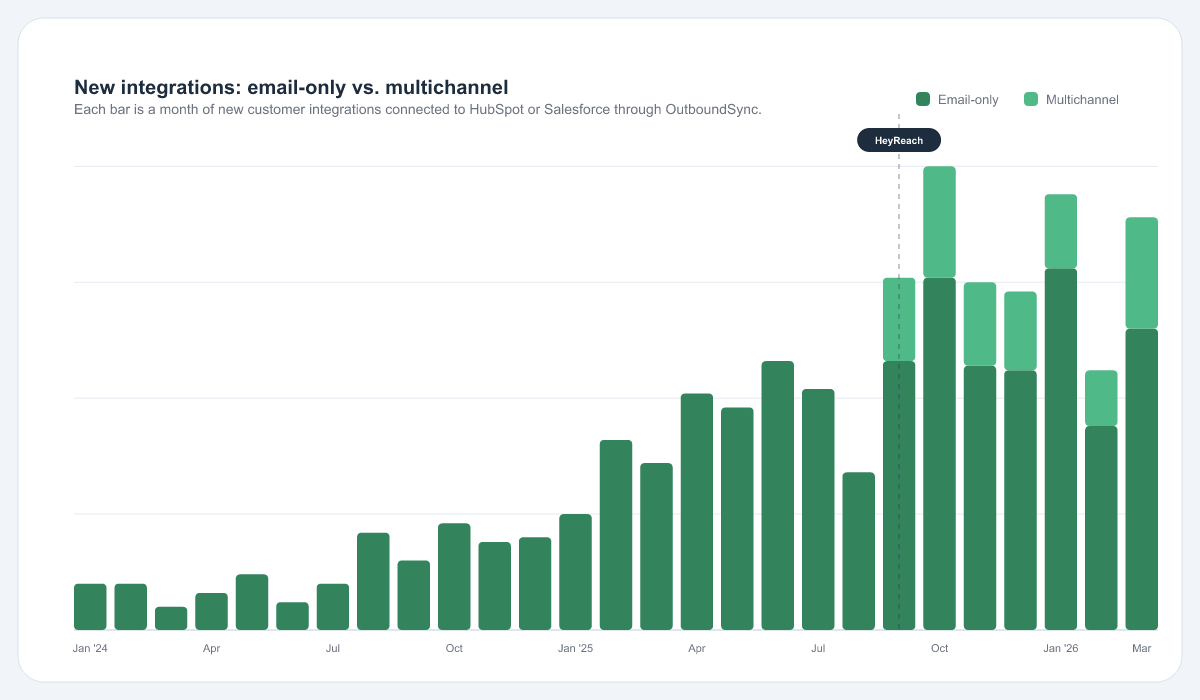The height and width of the screenshot is (700, 1200).
Task: Click the Apr label on the x-axis
Action: coord(212,648)
